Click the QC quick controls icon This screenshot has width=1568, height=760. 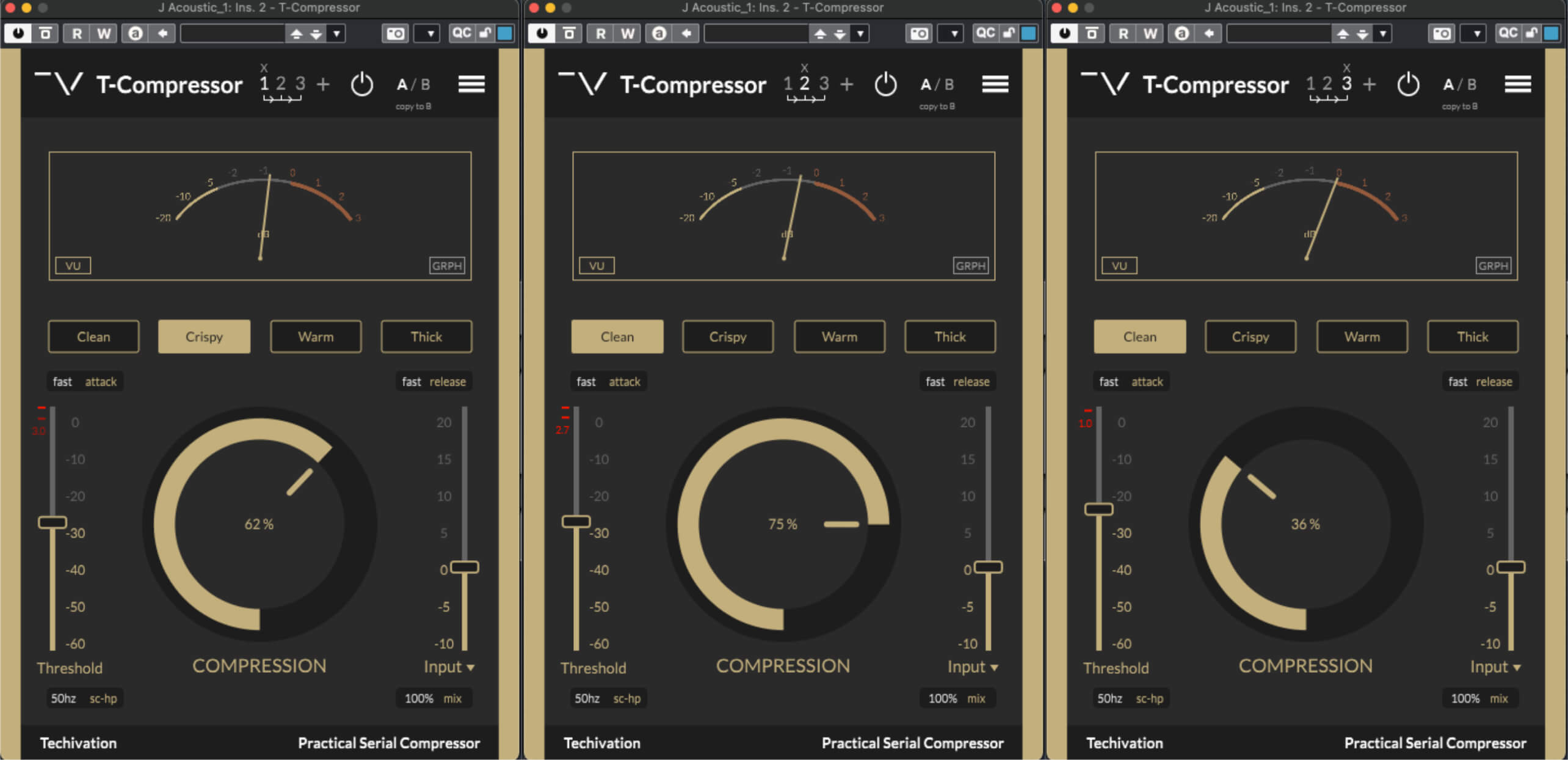click(x=462, y=33)
